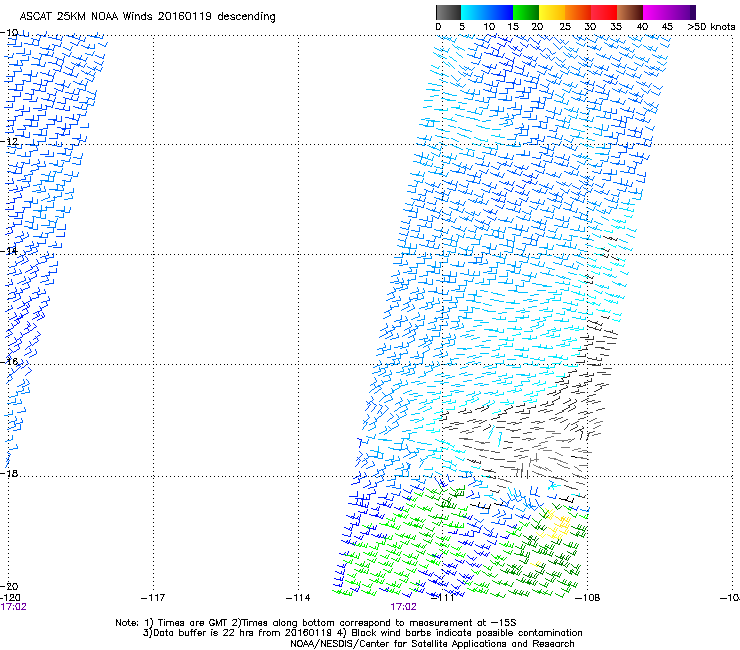Click the orange 25-30 knots legend swatch
Screen dimensions: 740x650
coord(578,12)
